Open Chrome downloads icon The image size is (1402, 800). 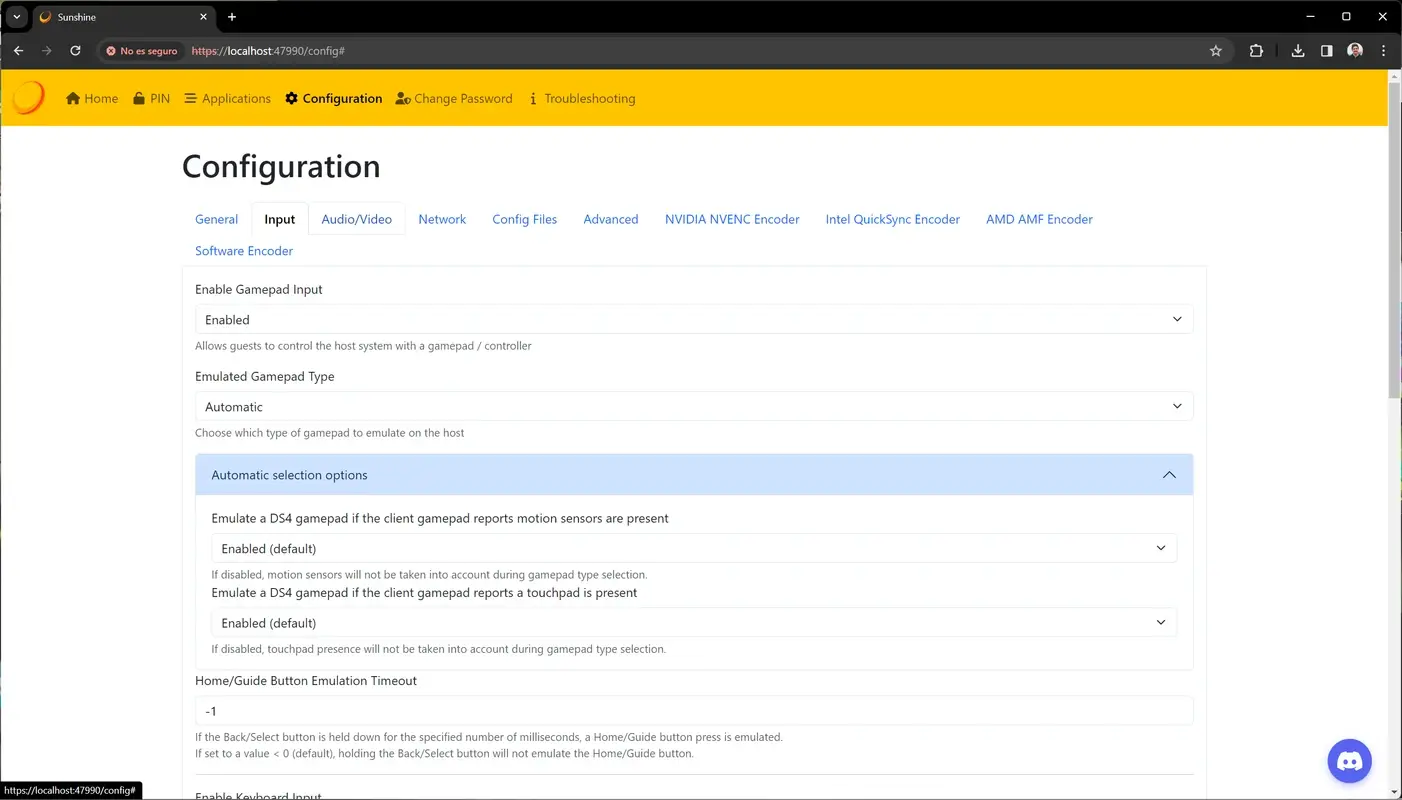tap(1298, 51)
